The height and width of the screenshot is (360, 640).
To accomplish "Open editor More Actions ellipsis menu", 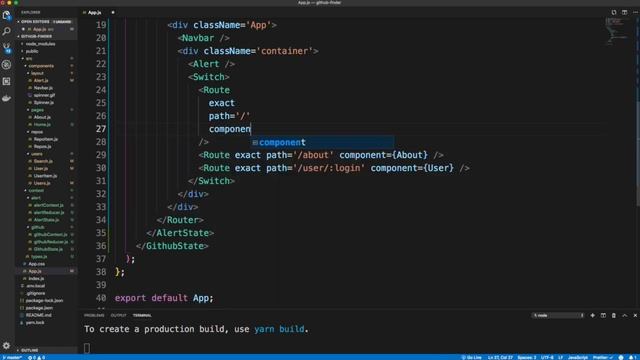I will (635, 12).
